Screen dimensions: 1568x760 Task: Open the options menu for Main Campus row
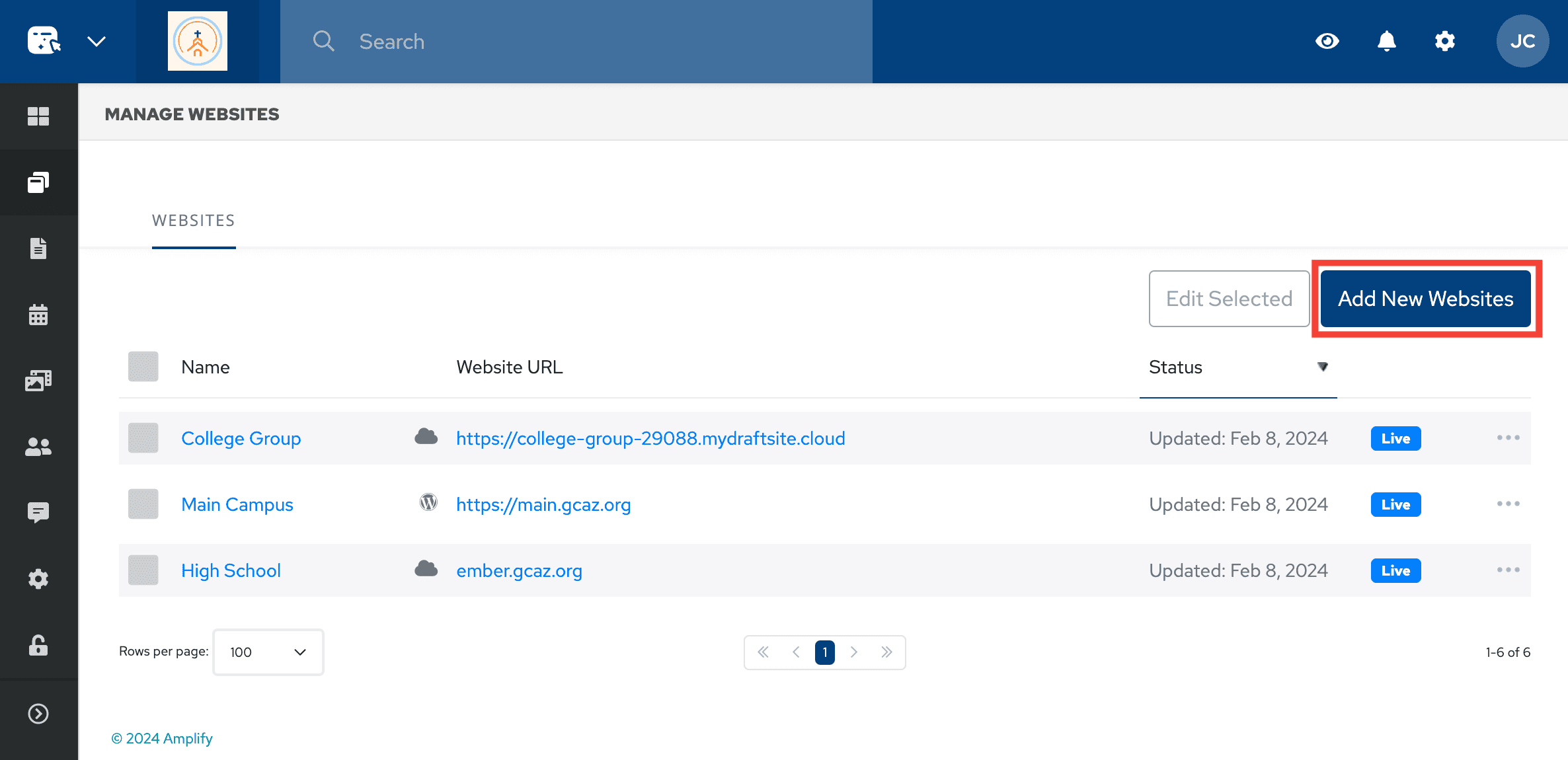(1508, 504)
